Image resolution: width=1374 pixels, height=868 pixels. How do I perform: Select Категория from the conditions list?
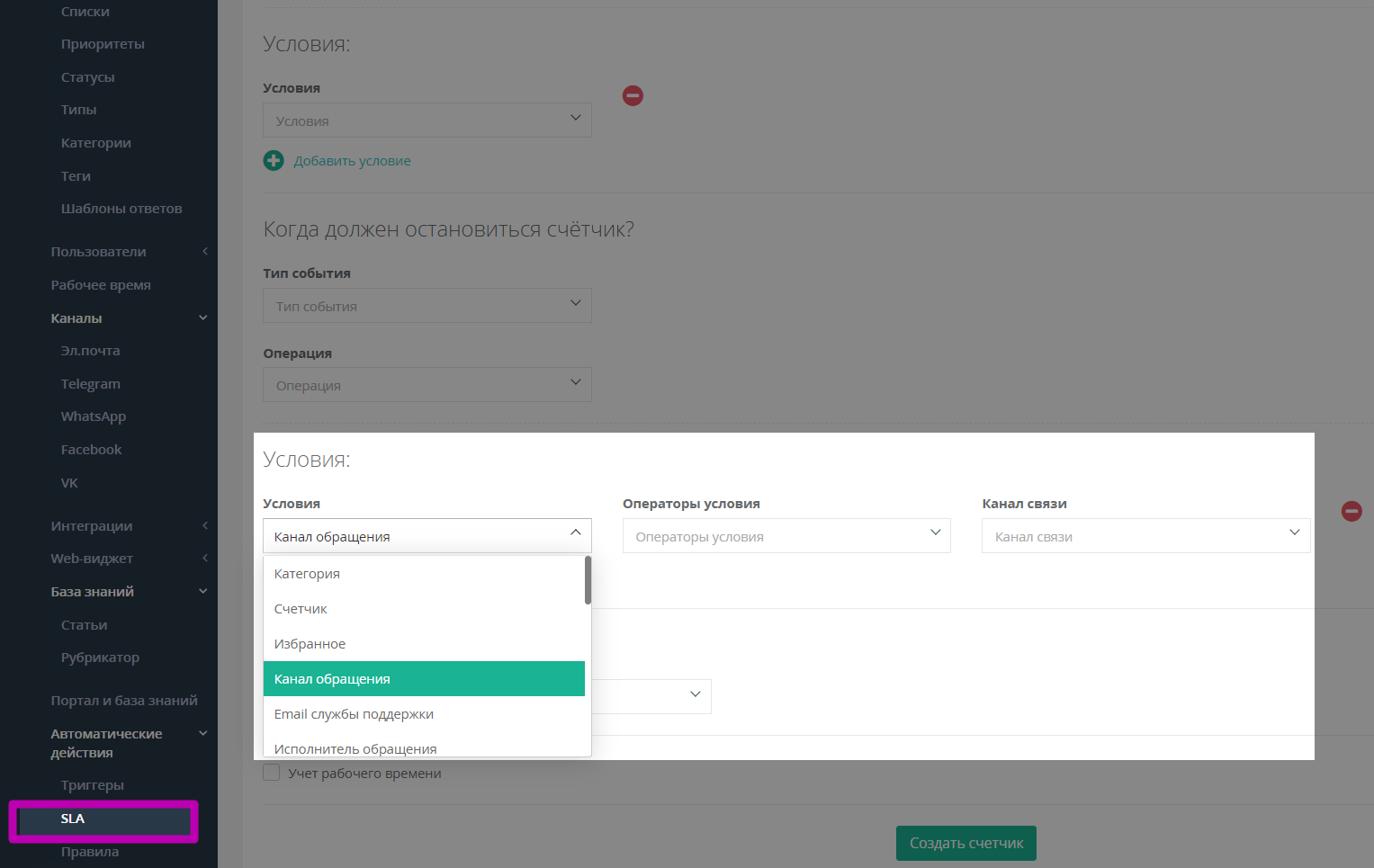[x=307, y=574]
